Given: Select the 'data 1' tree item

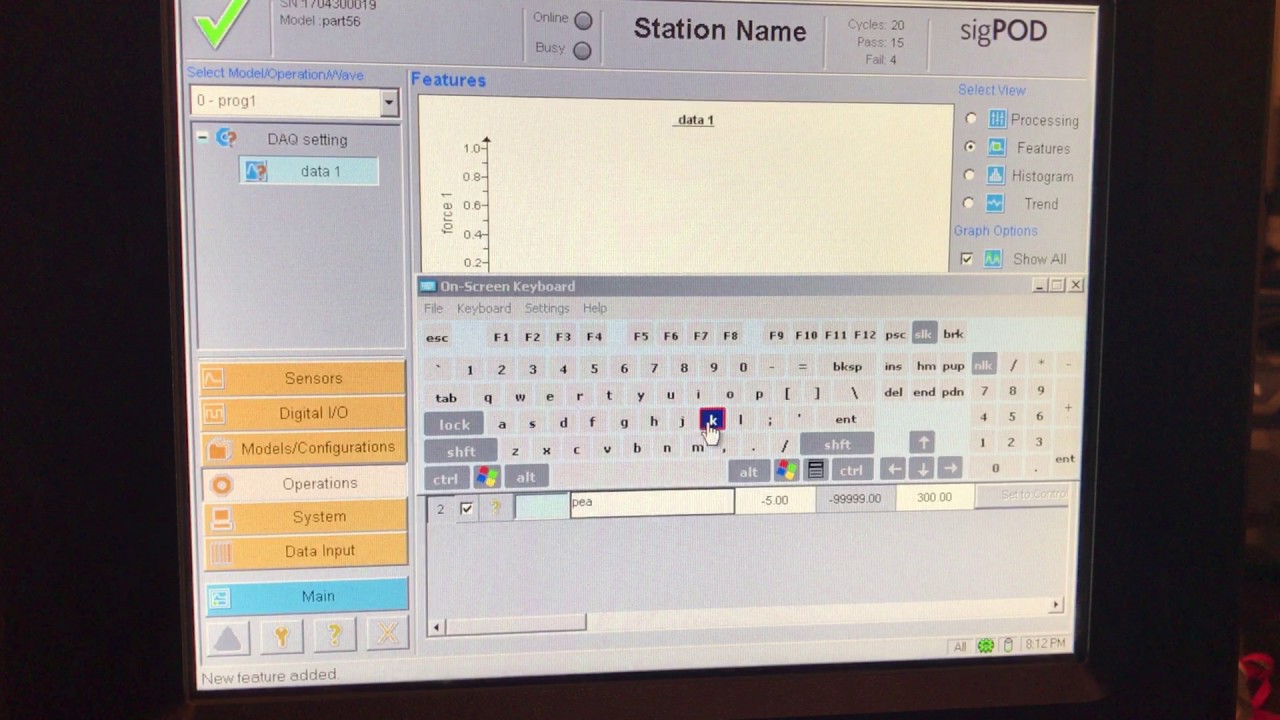Looking at the screenshot, I should pyautogui.click(x=309, y=171).
